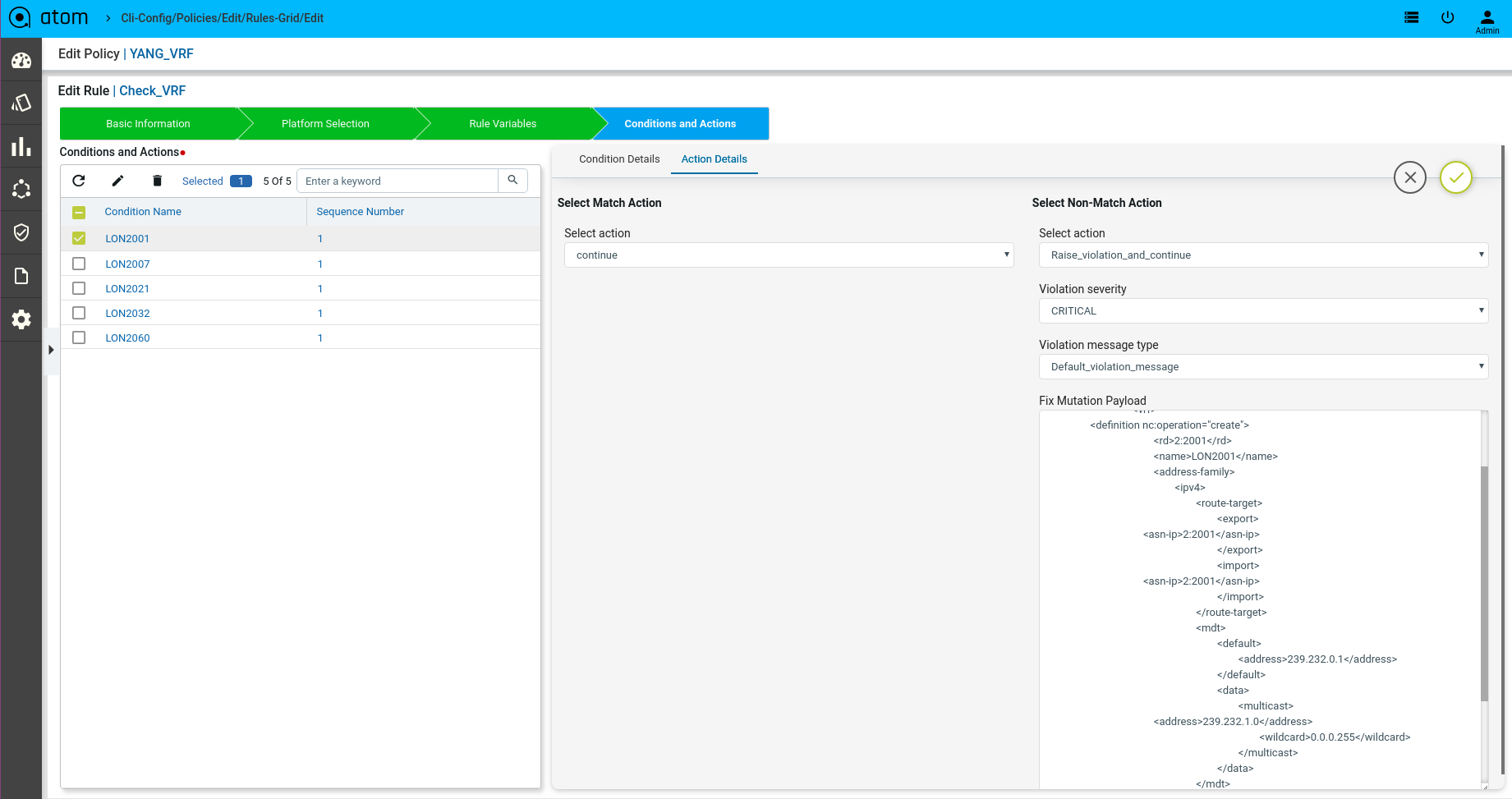Expand the collapsed side panel arrow
Viewport: 1512px width, 799px height.
(51, 350)
